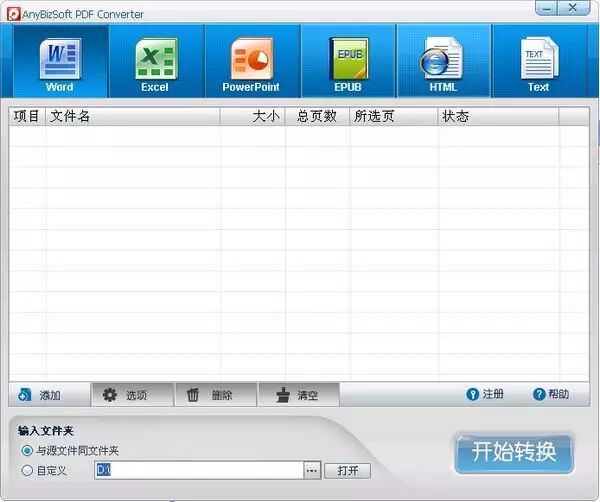Click the 项目 column header
The width and height of the screenshot is (600, 502).
pyautogui.click(x=27, y=116)
